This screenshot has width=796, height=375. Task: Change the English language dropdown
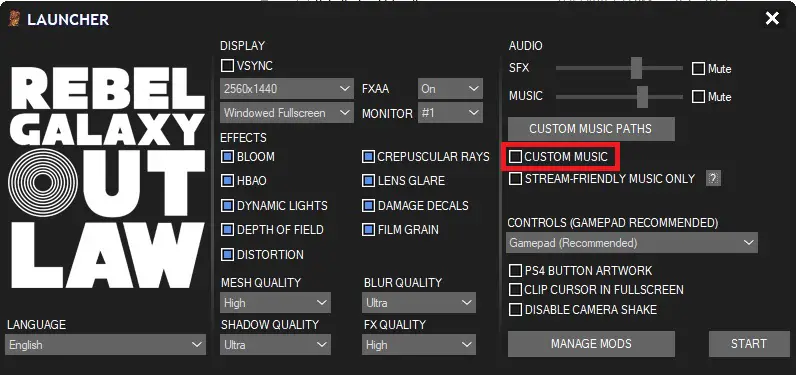[106, 345]
